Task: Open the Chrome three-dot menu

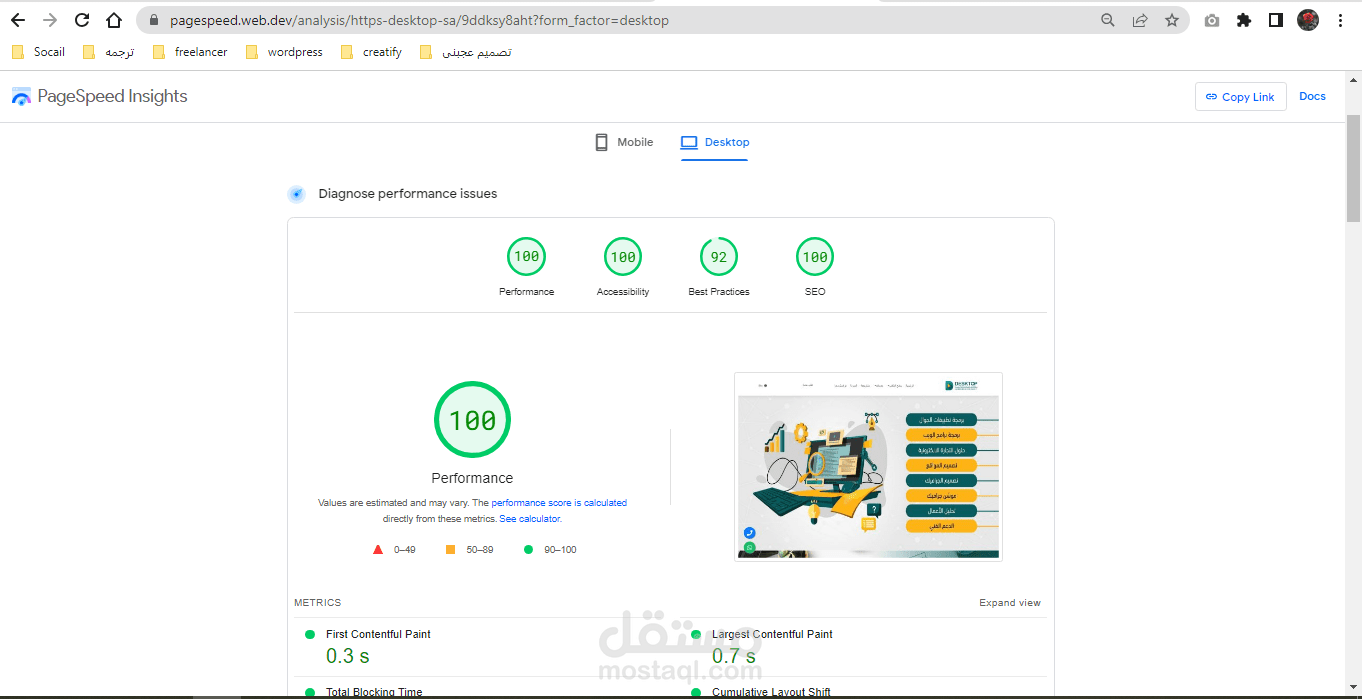Action: [x=1340, y=20]
